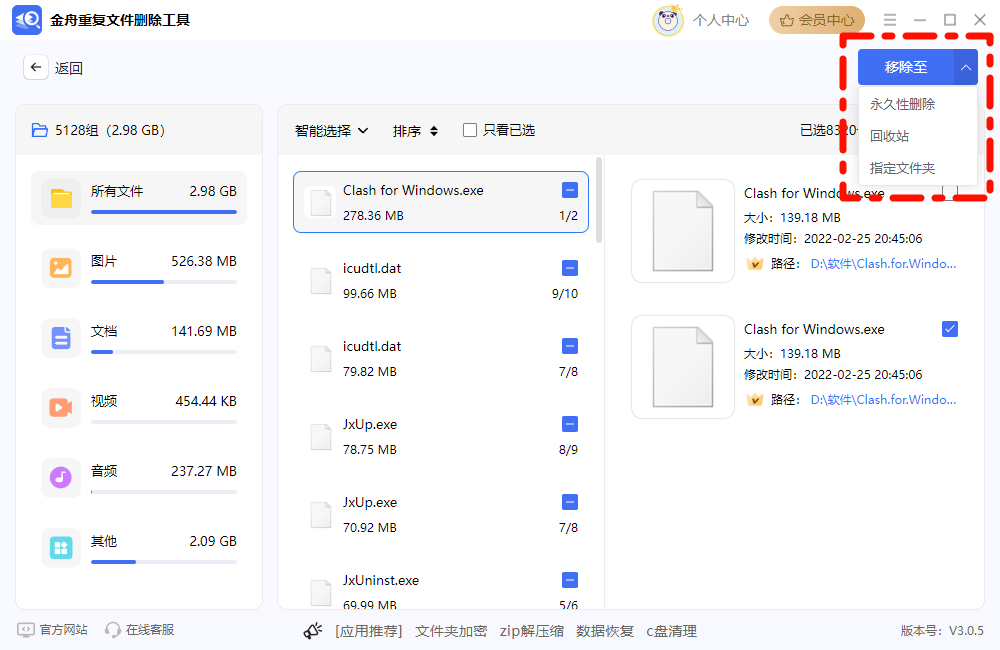Toggle group checkbox for Clash for Windows.exe 278.36 MB
Viewport: 1000px width, 650px height.
point(570,190)
